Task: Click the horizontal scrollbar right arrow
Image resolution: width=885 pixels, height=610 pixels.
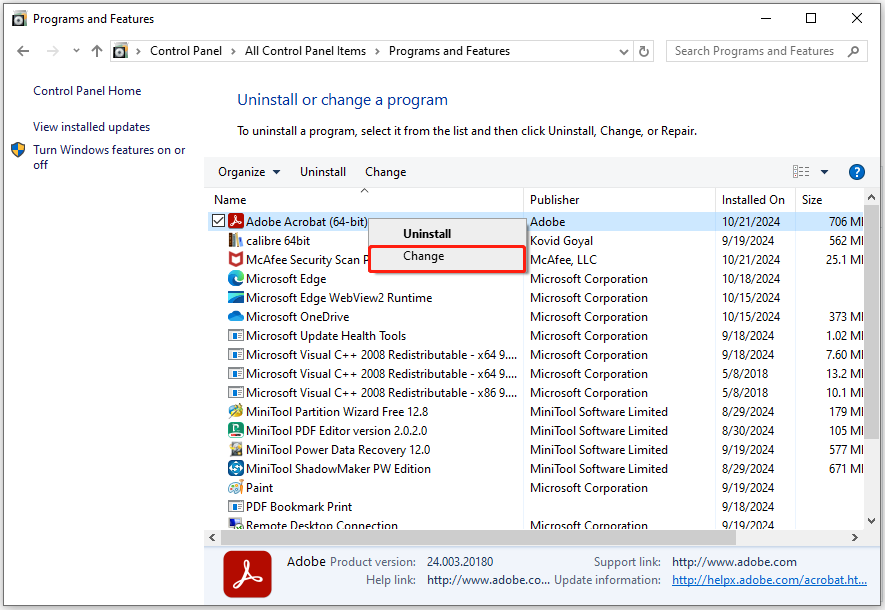Action: pyautogui.click(x=855, y=538)
